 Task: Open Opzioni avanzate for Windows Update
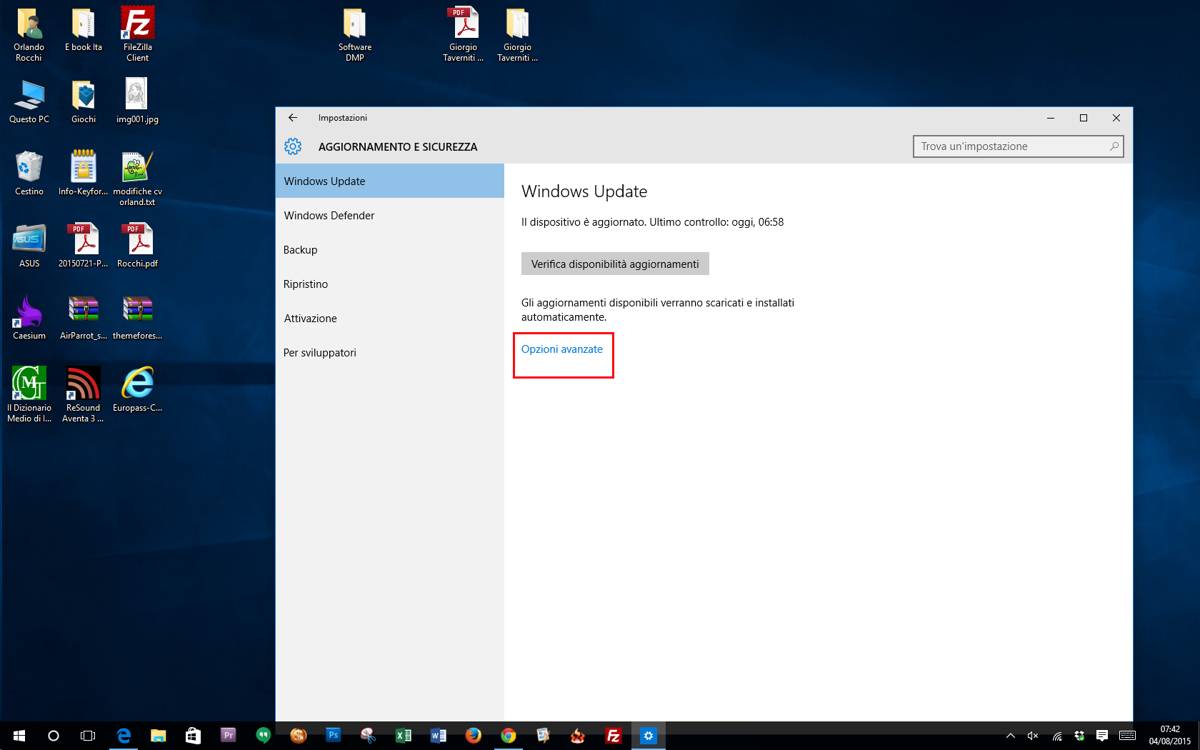tap(561, 350)
